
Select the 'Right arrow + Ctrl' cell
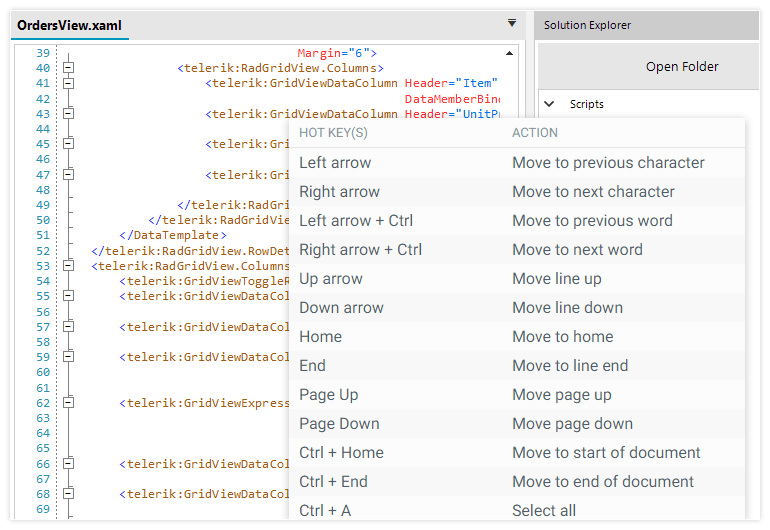point(360,250)
